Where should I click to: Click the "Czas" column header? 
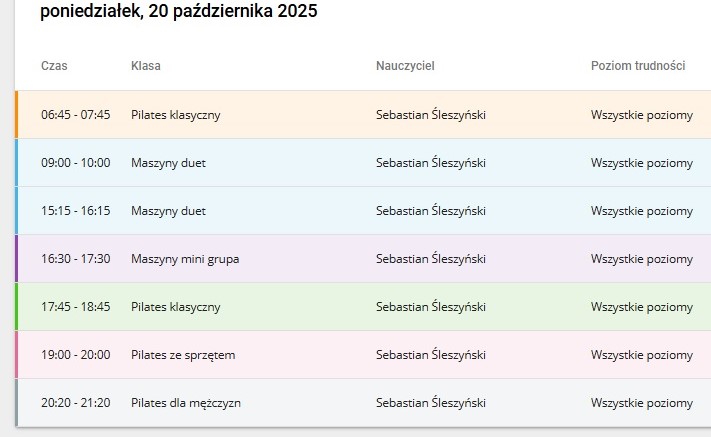point(54,66)
